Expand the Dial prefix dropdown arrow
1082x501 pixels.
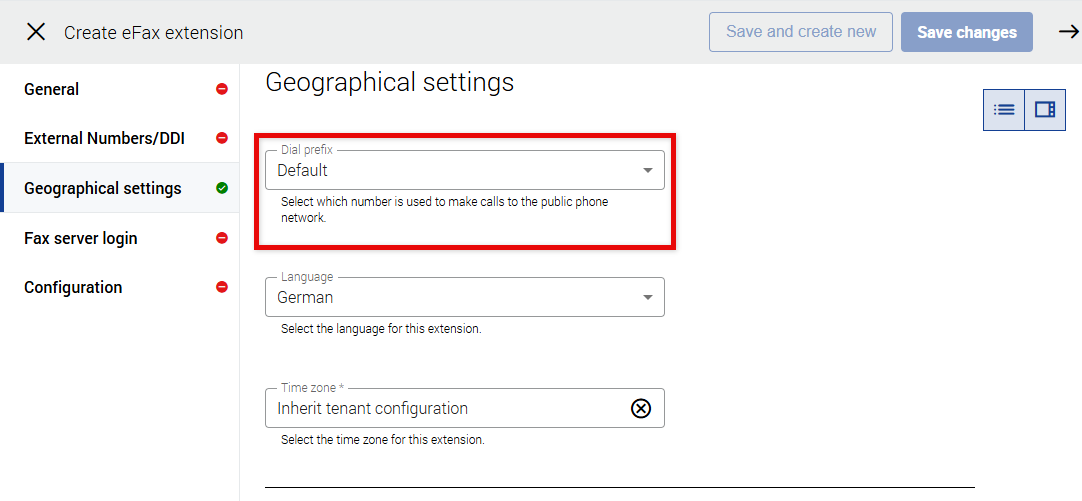pos(647,171)
